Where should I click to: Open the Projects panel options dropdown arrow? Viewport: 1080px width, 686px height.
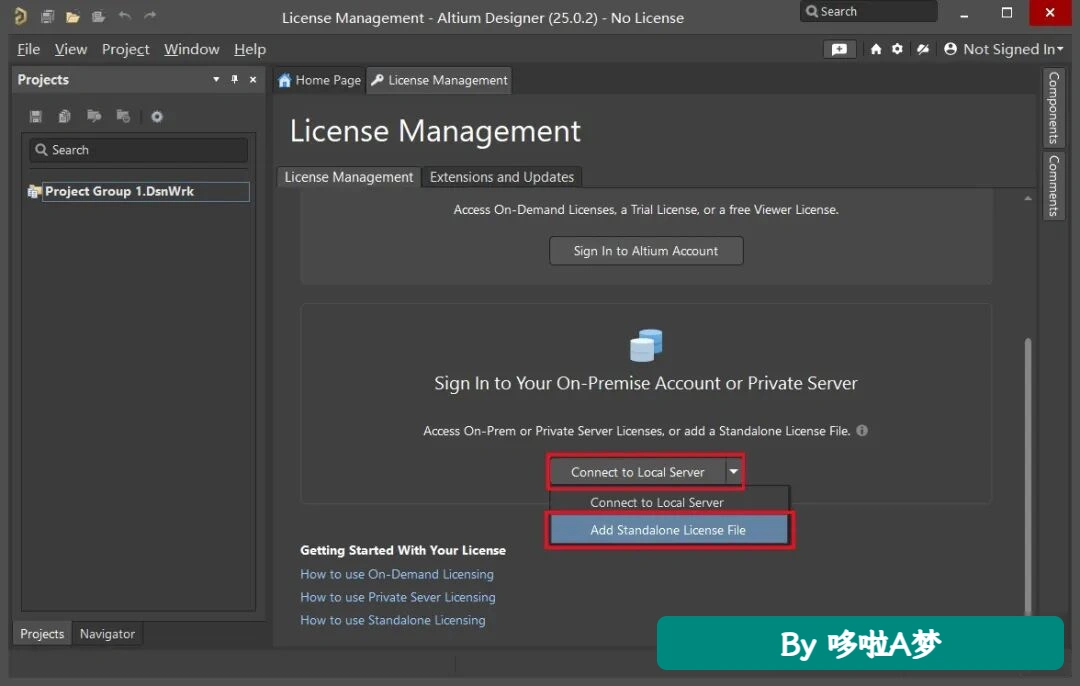coord(216,79)
